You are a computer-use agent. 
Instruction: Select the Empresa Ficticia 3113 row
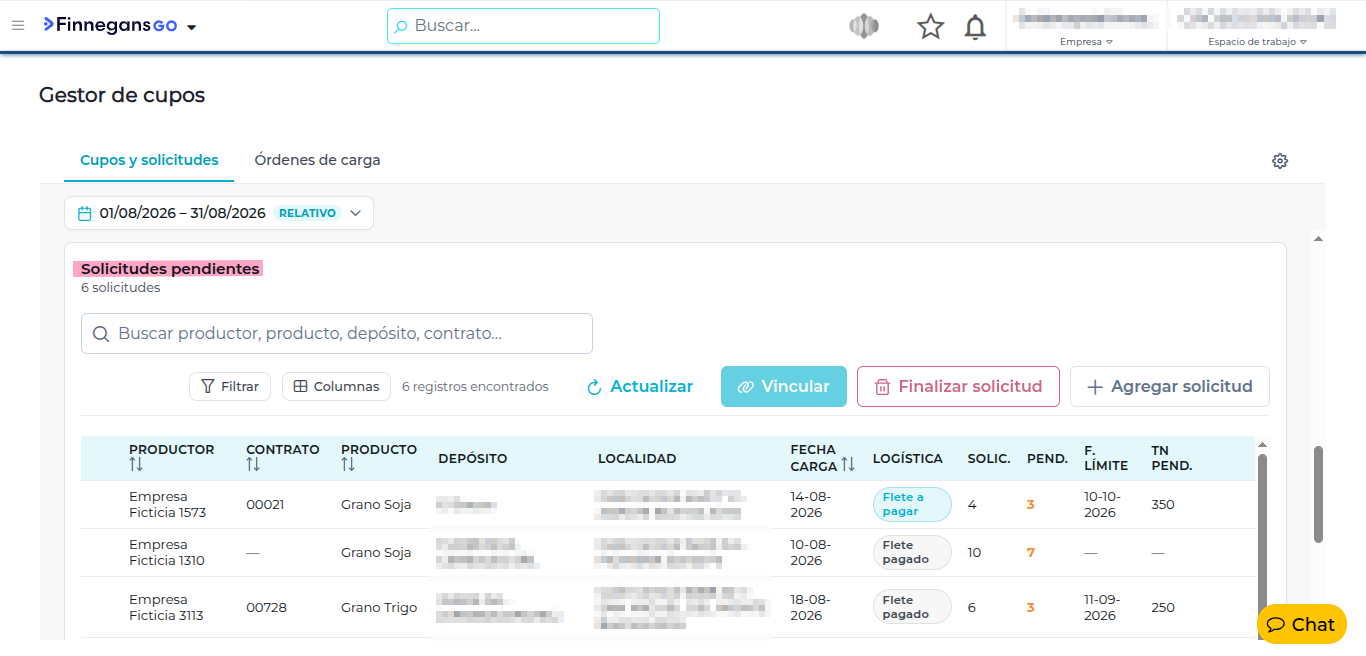click(667, 607)
